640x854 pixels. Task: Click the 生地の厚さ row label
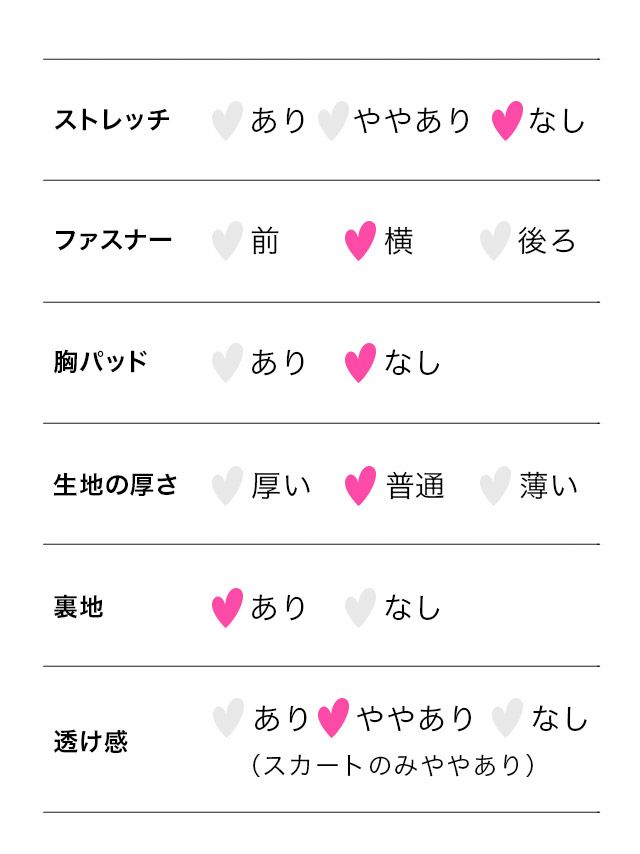pos(115,486)
